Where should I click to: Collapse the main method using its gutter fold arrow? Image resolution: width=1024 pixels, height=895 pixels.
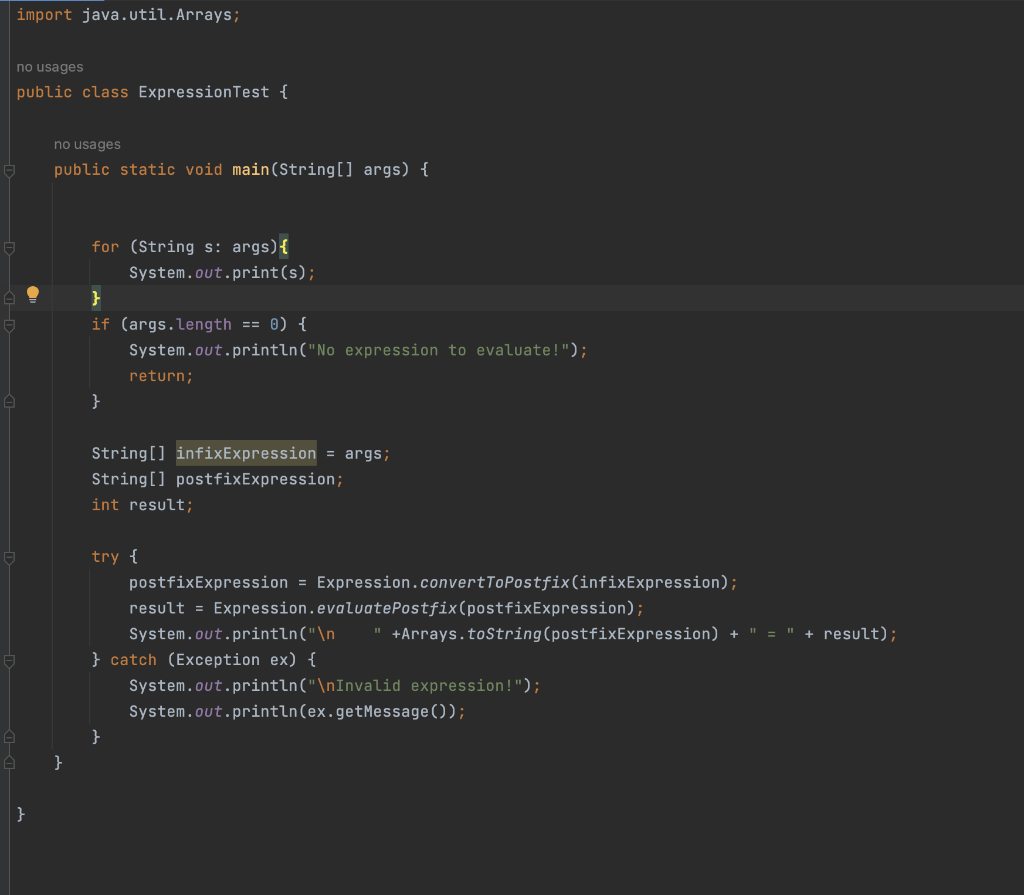(x=8, y=169)
